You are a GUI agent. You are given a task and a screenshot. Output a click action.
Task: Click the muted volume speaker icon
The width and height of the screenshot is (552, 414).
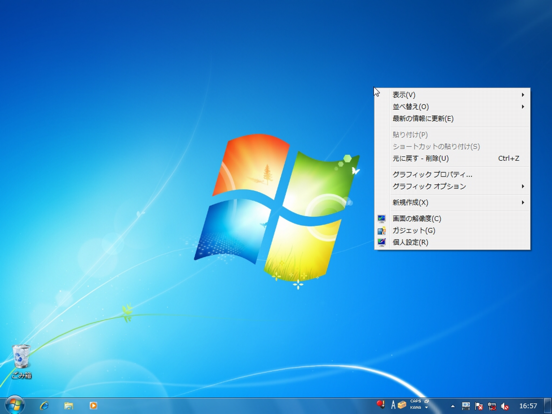505,406
